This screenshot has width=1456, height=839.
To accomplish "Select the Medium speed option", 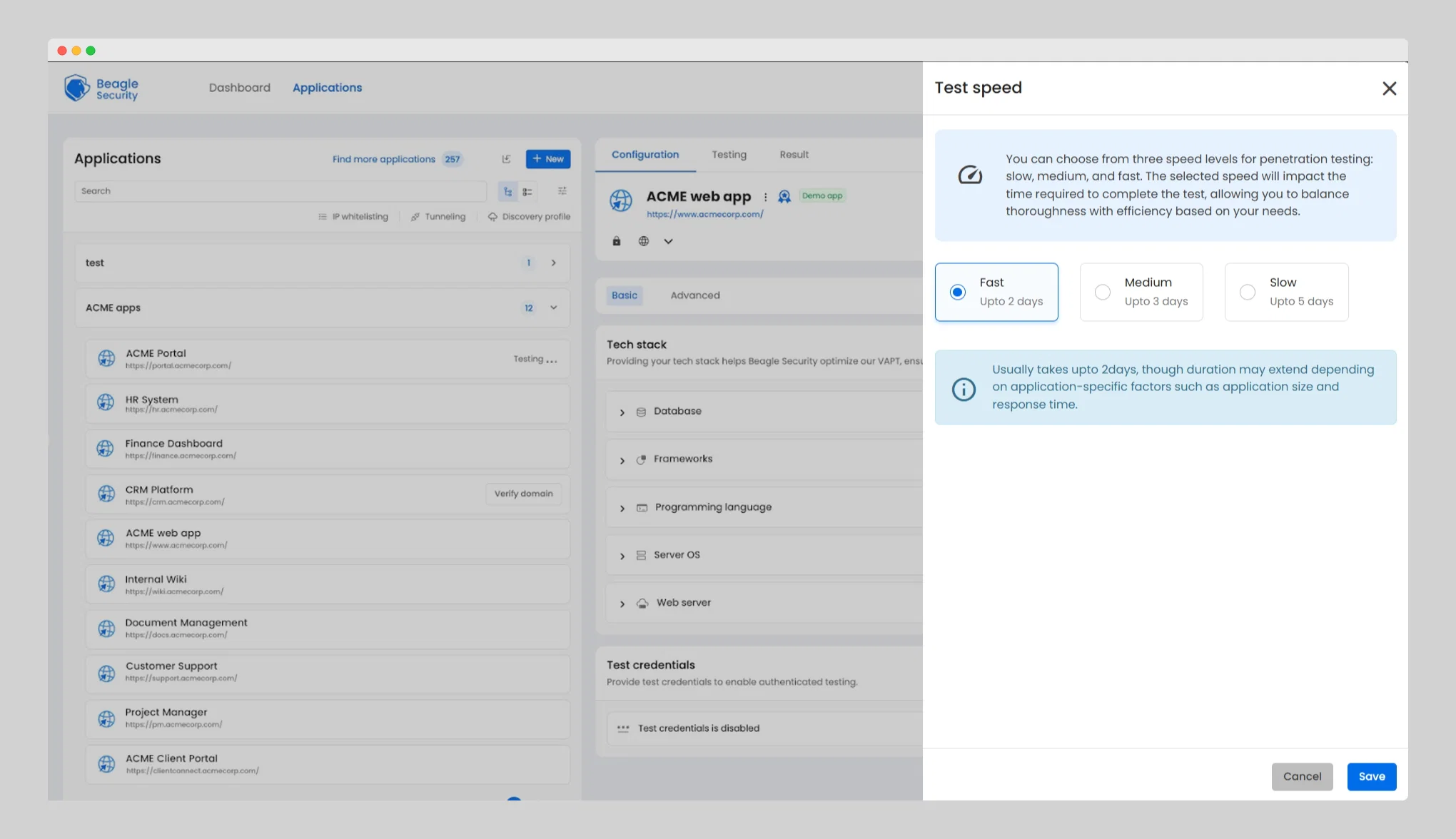I will pos(1141,292).
